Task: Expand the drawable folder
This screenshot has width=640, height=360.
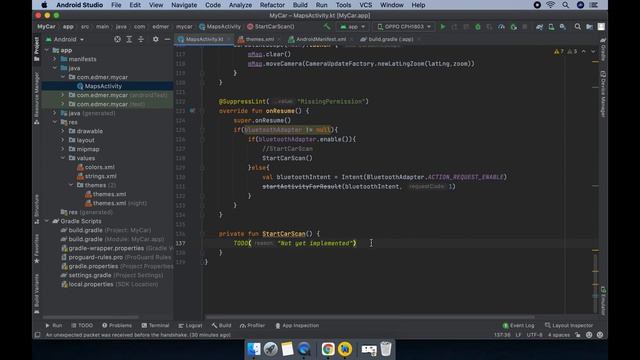Action: 63,131
